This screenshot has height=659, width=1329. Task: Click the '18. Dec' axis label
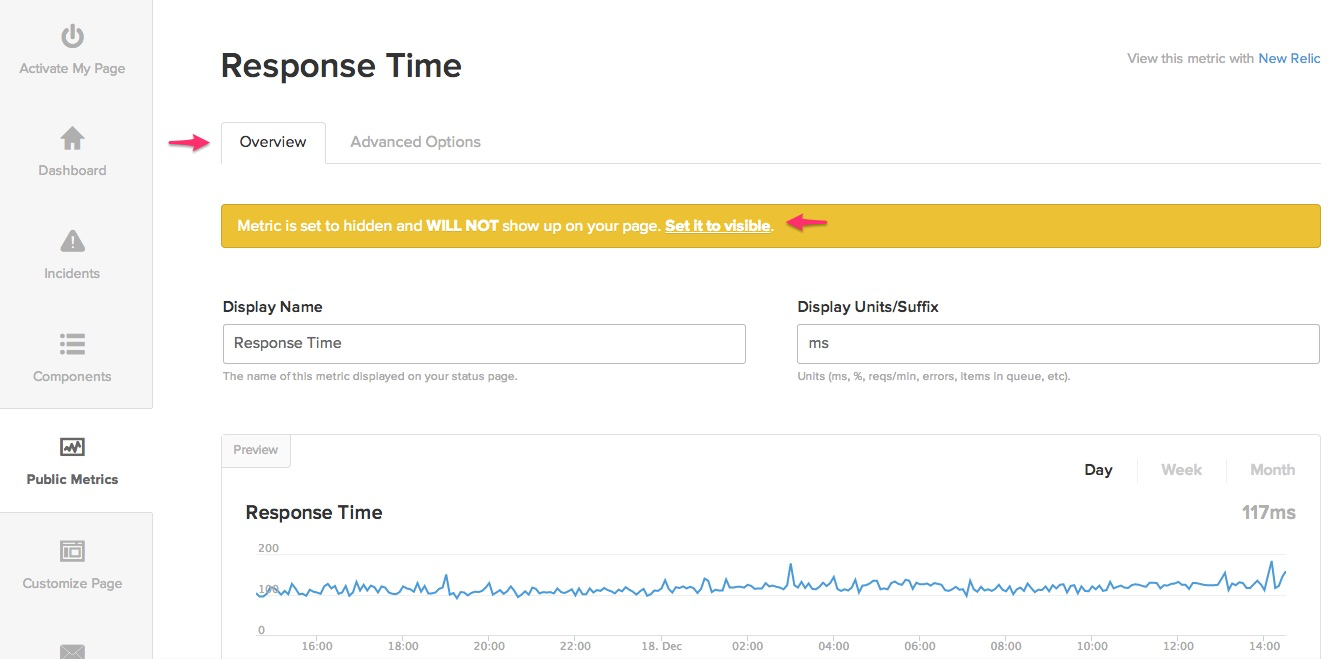point(662,646)
